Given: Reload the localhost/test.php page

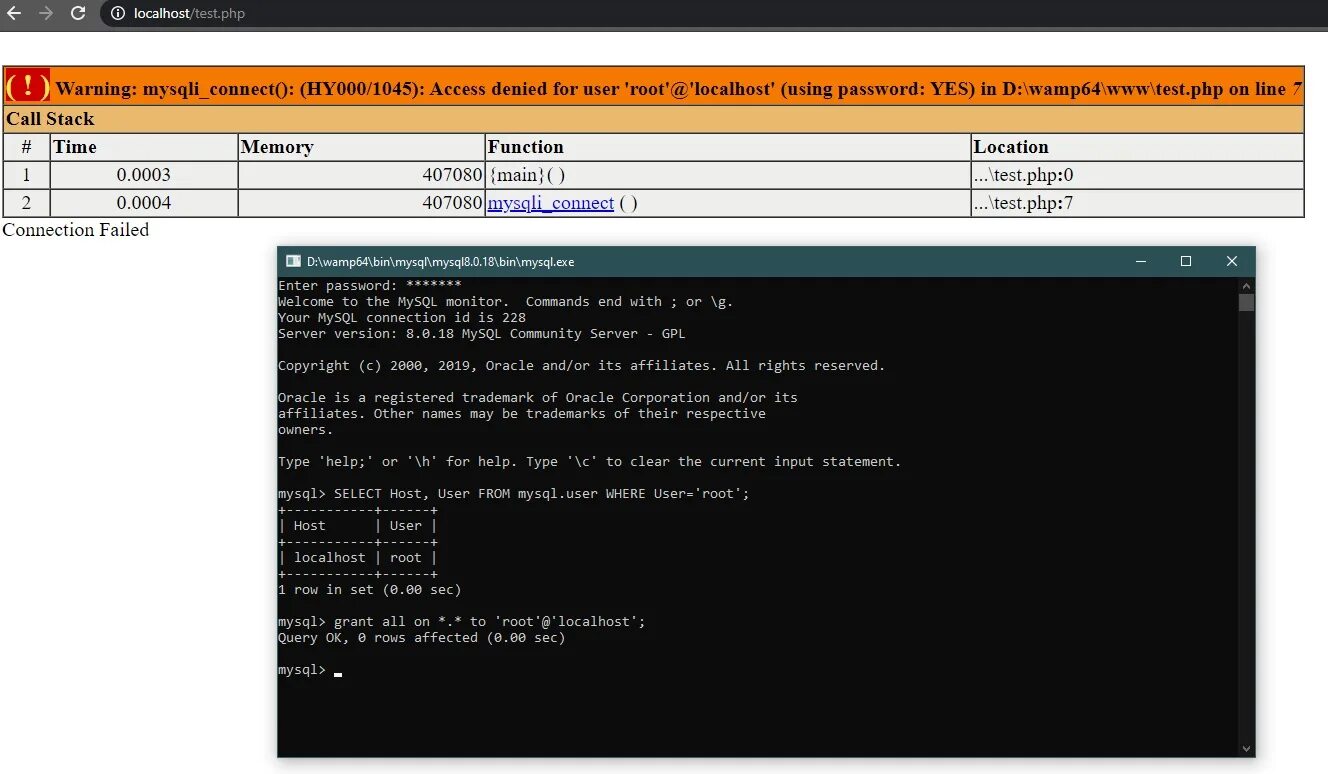Looking at the screenshot, I should (78, 13).
